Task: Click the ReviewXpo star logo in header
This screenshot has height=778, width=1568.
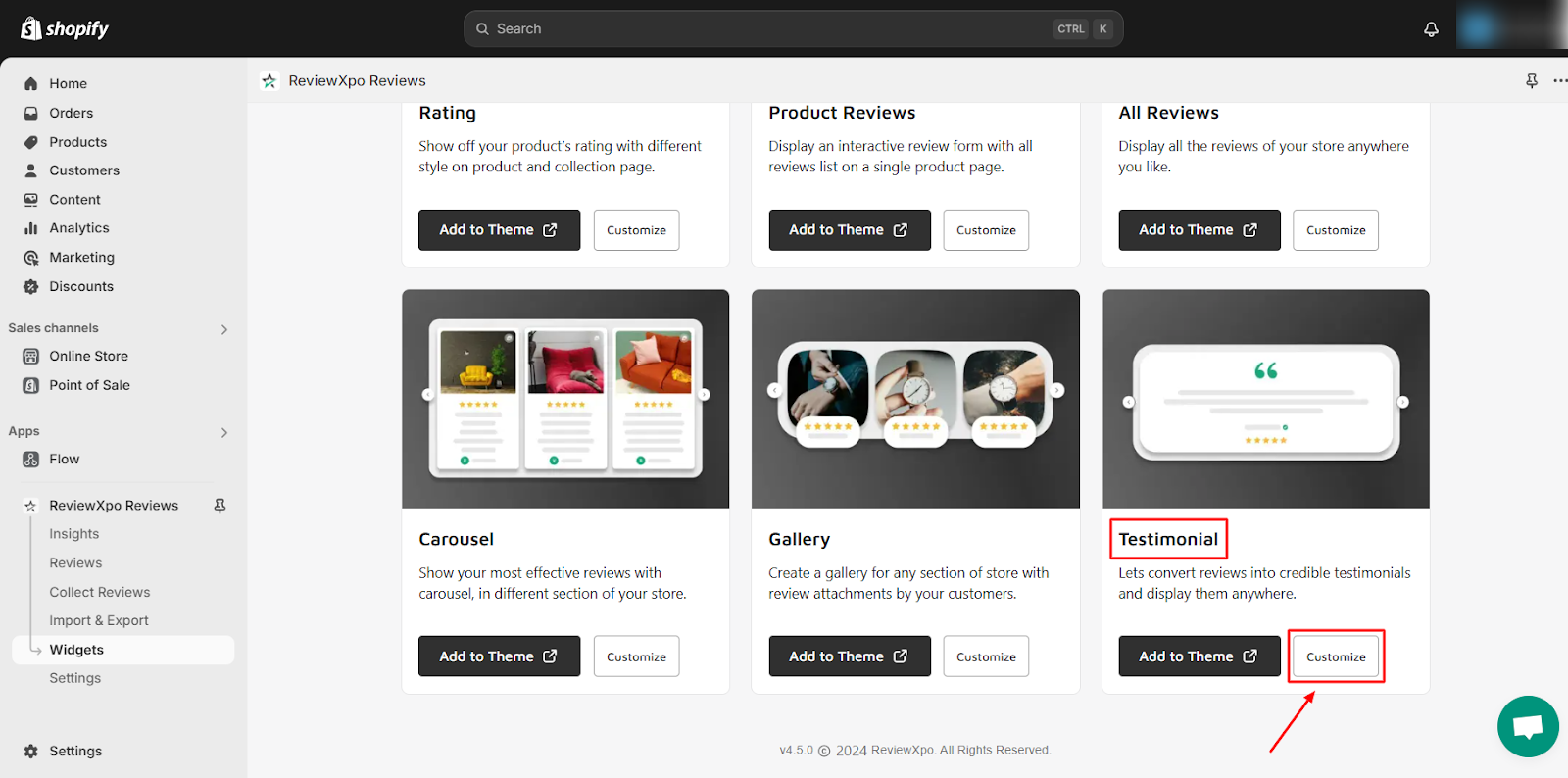Action: [269, 81]
